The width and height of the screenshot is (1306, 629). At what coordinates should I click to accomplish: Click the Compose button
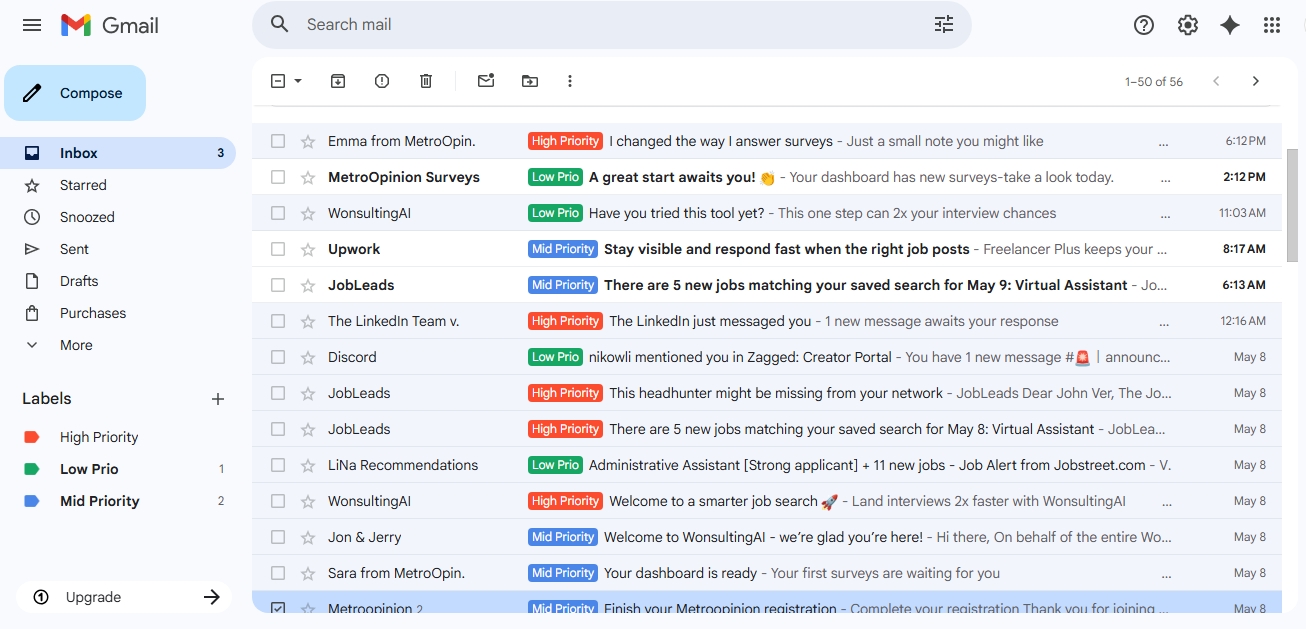point(75,93)
